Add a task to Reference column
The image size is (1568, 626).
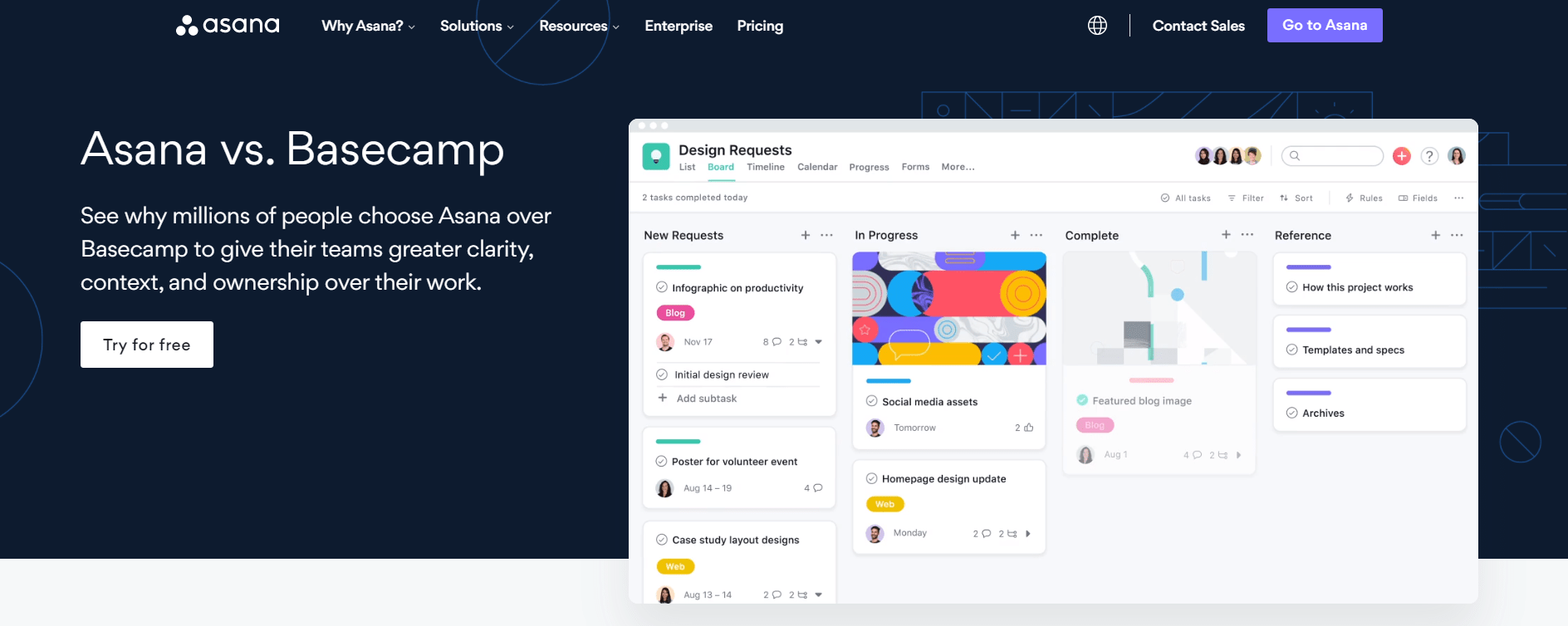pyautogui.click(x=1435, y=235)
